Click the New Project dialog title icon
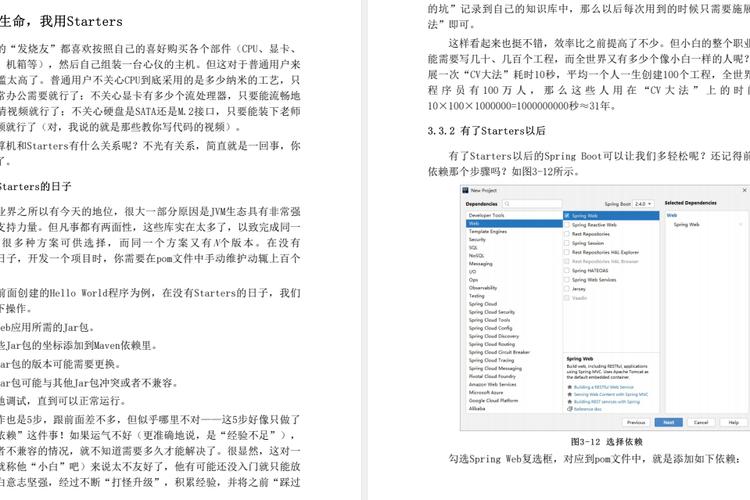This screenshot has height=500, width=750. pyautogui.click(x=466, y=190)
